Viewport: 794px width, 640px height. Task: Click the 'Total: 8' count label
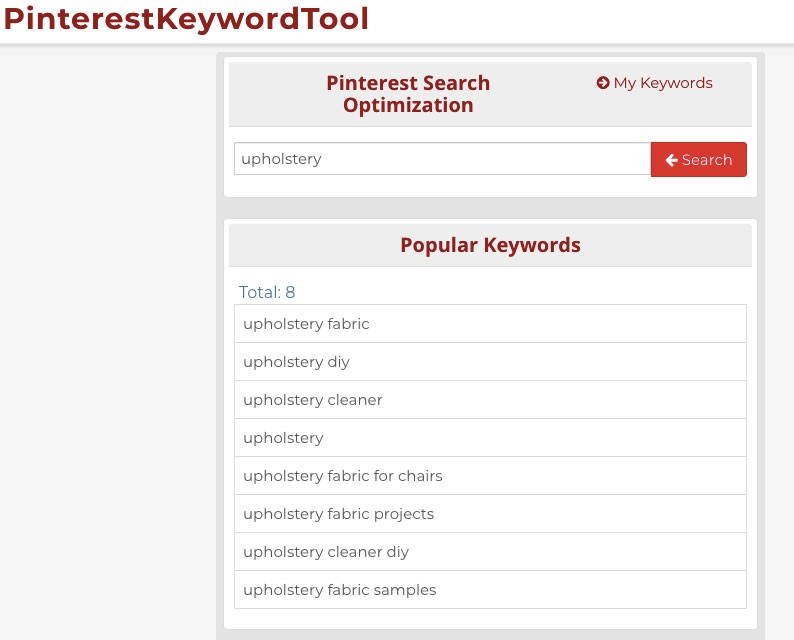267,292
